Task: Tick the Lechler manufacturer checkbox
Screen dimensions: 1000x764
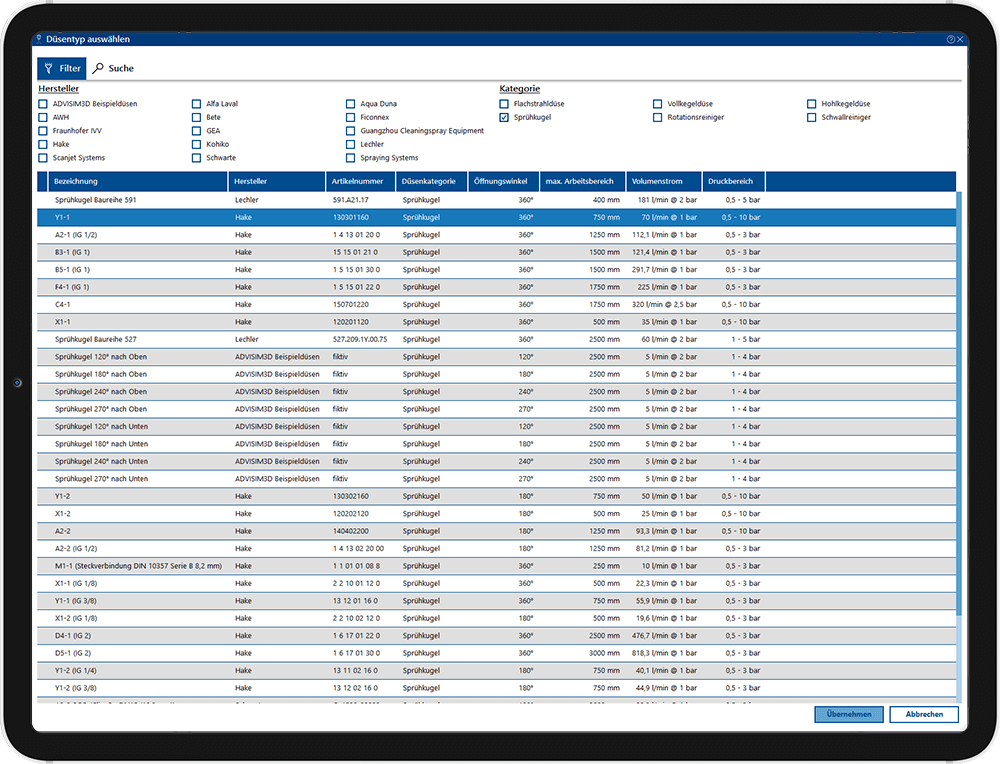Action: [350, 144]
